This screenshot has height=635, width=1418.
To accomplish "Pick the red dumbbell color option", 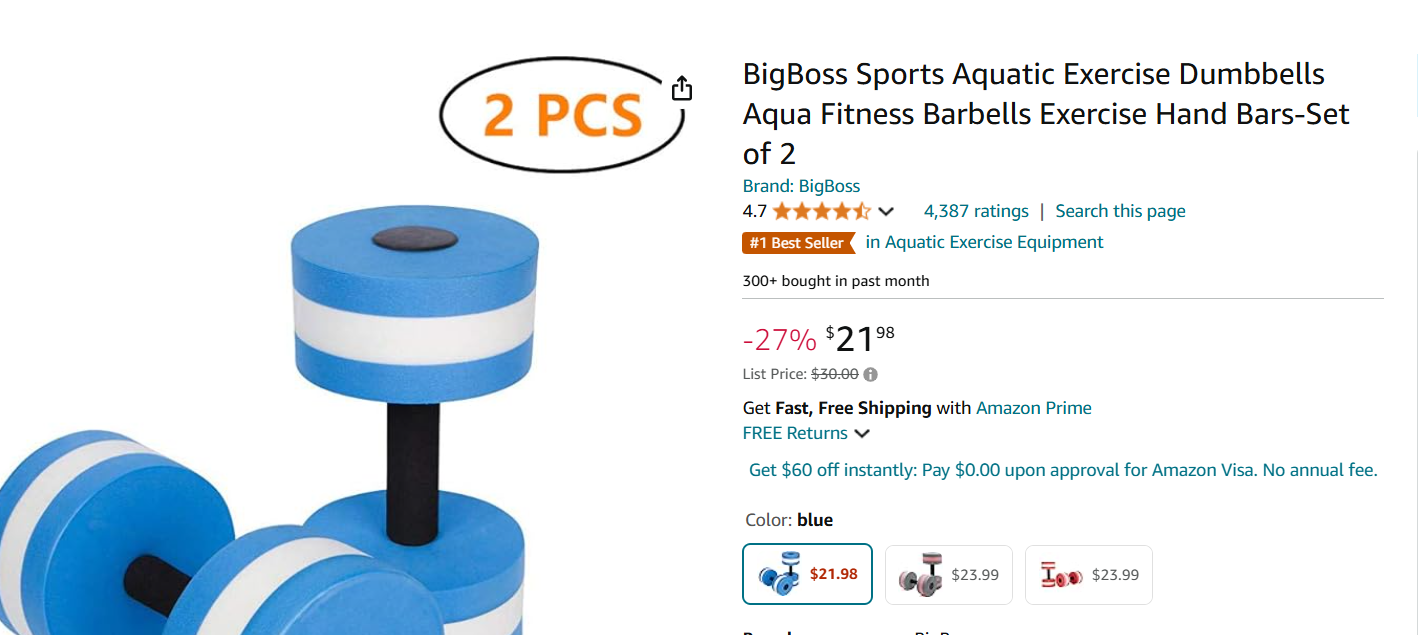I will click(x=1088, y=575).
